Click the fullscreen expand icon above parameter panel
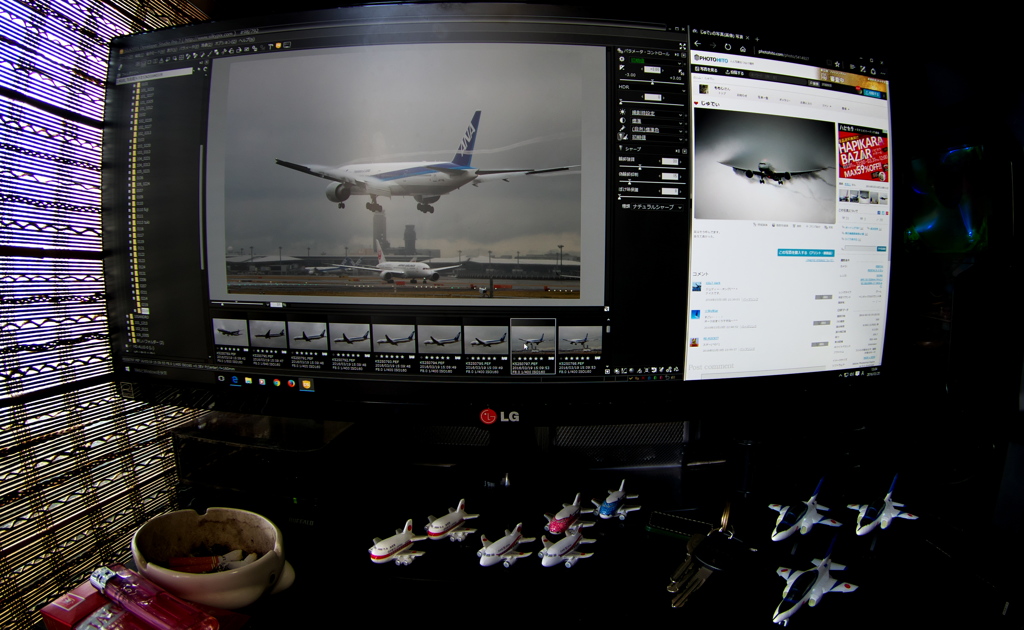Viewport: 1024px width, 630px height. tap(682, 46)
